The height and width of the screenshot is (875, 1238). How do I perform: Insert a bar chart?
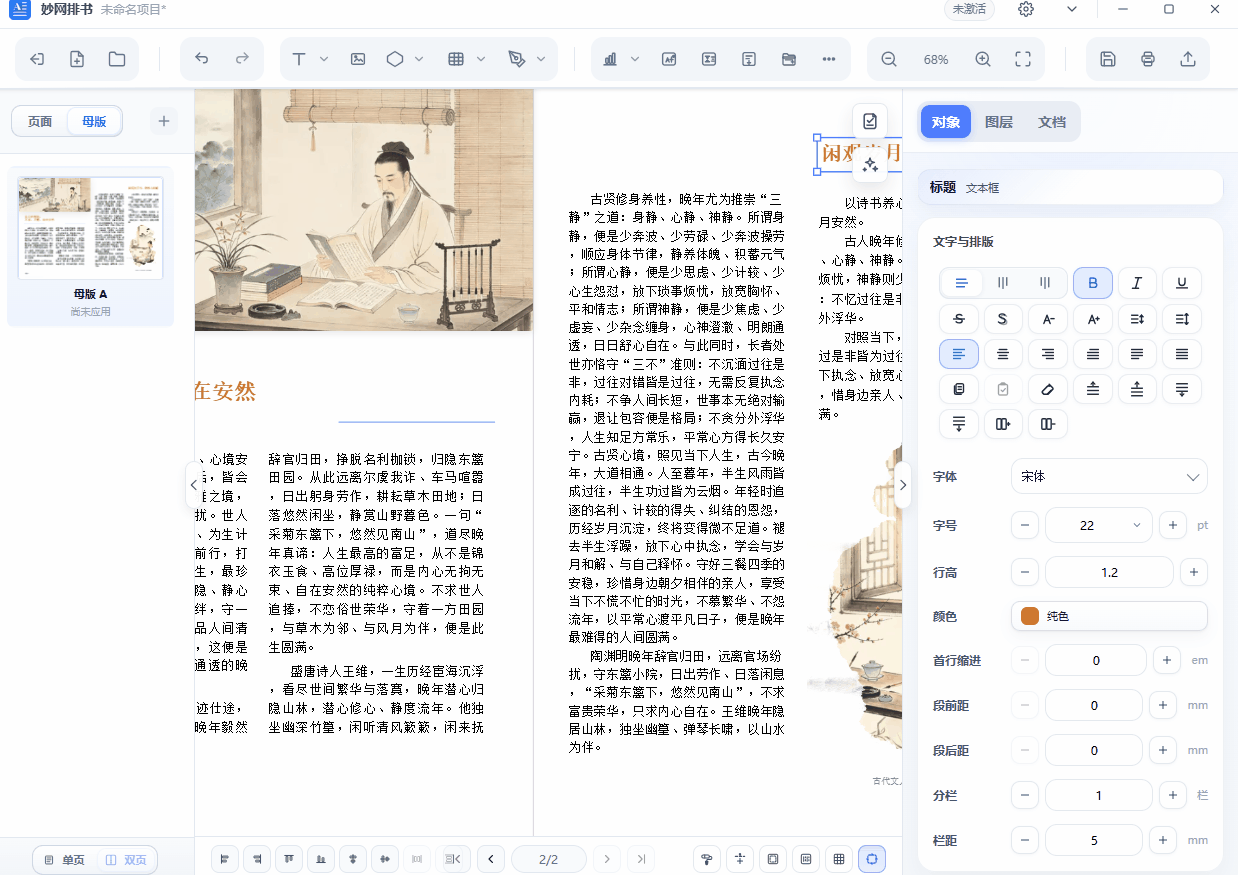[x=610, y=59]
